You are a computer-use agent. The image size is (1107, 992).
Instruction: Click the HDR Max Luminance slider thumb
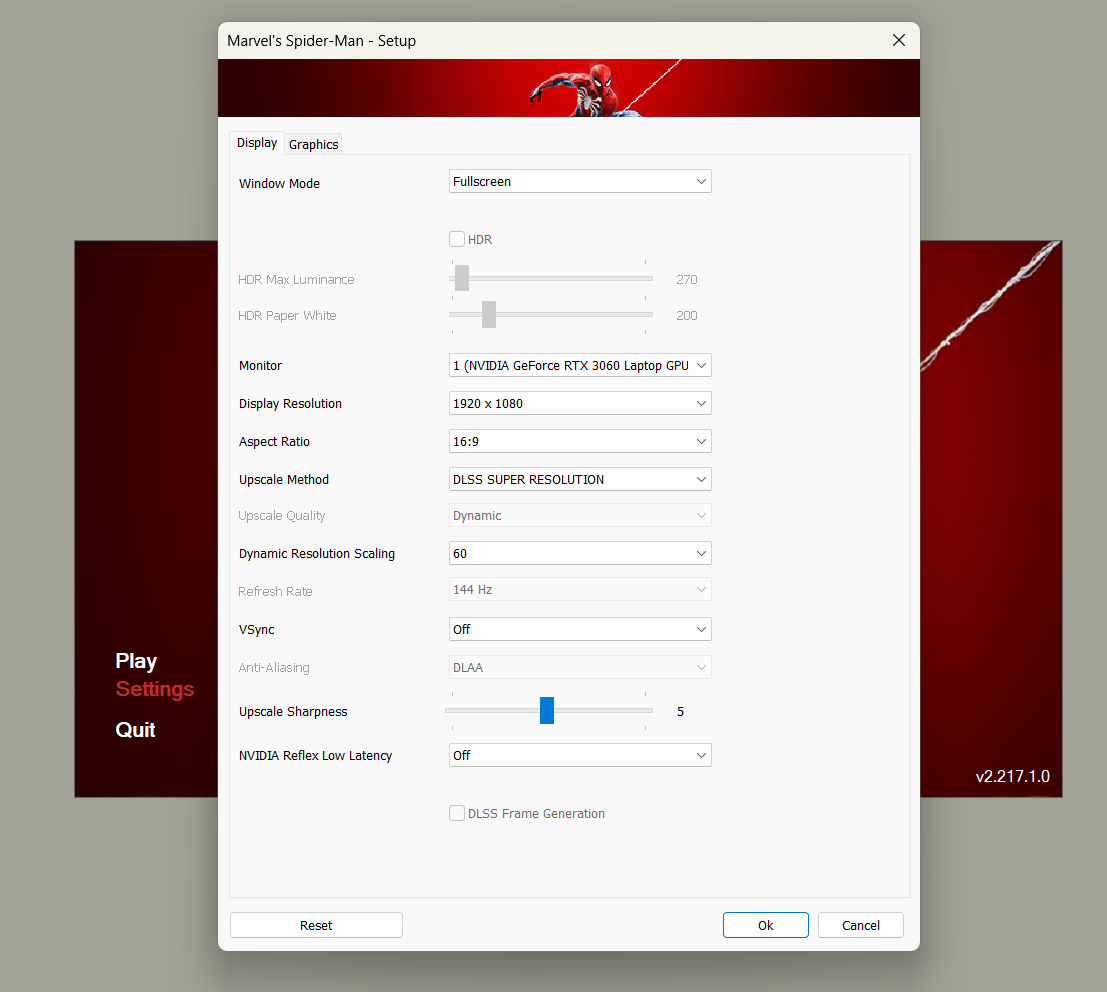pos(462,278)
